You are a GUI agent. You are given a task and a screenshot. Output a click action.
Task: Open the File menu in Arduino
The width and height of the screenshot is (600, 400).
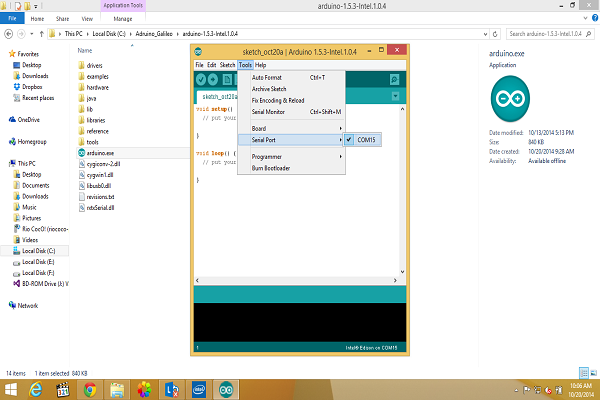point(199,65)
